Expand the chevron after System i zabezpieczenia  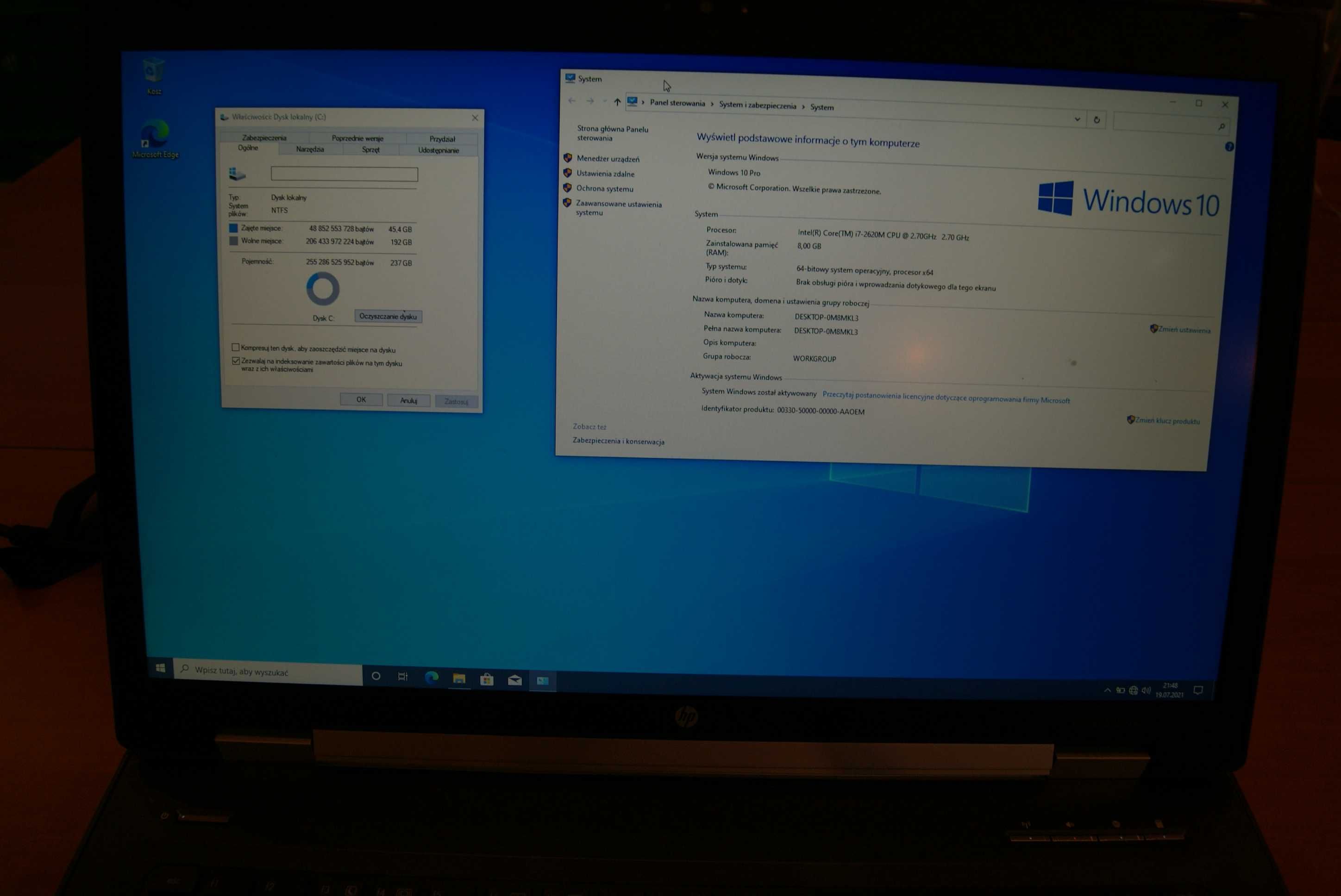coord(803,106)
